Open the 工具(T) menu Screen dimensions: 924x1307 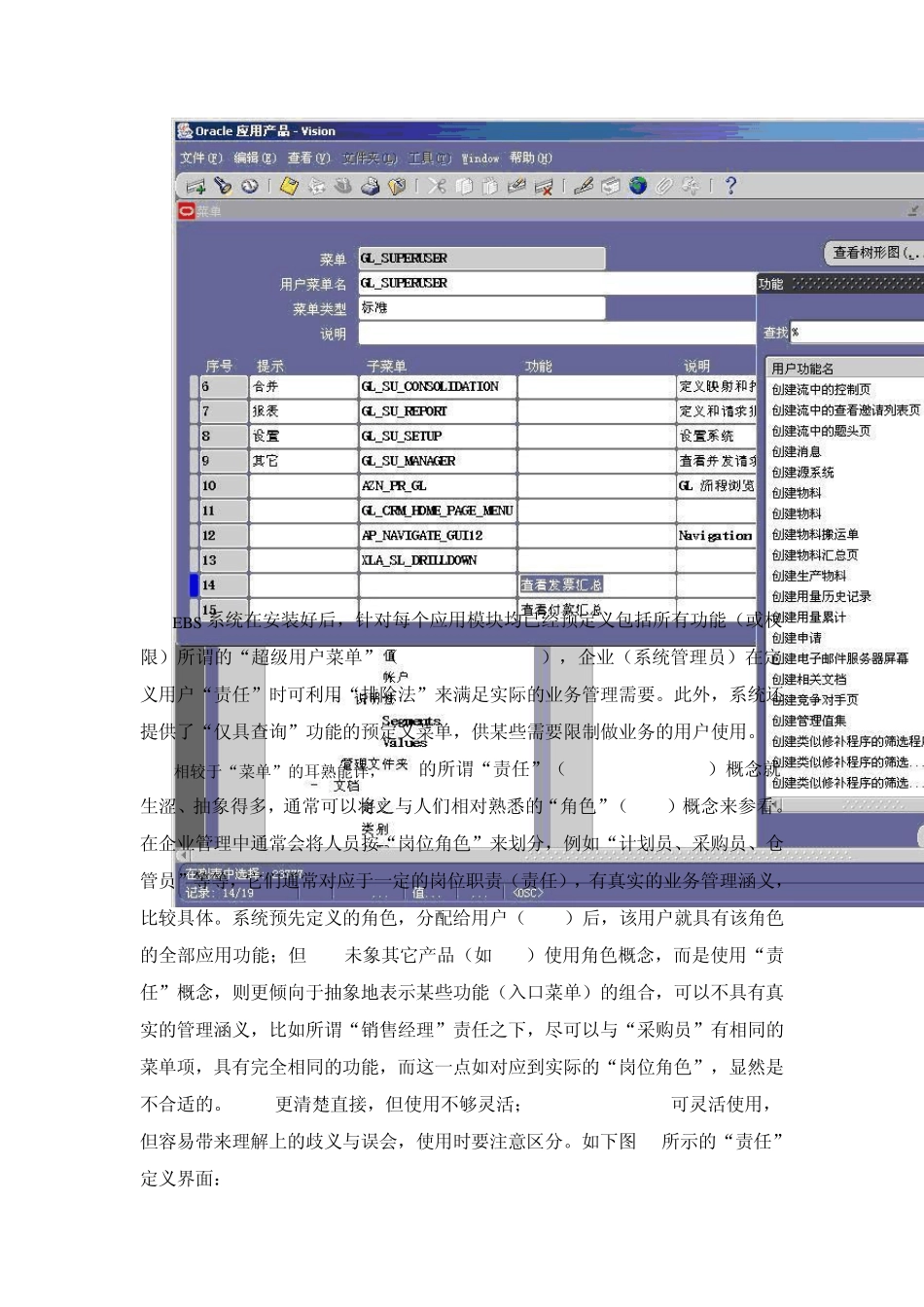429,158
